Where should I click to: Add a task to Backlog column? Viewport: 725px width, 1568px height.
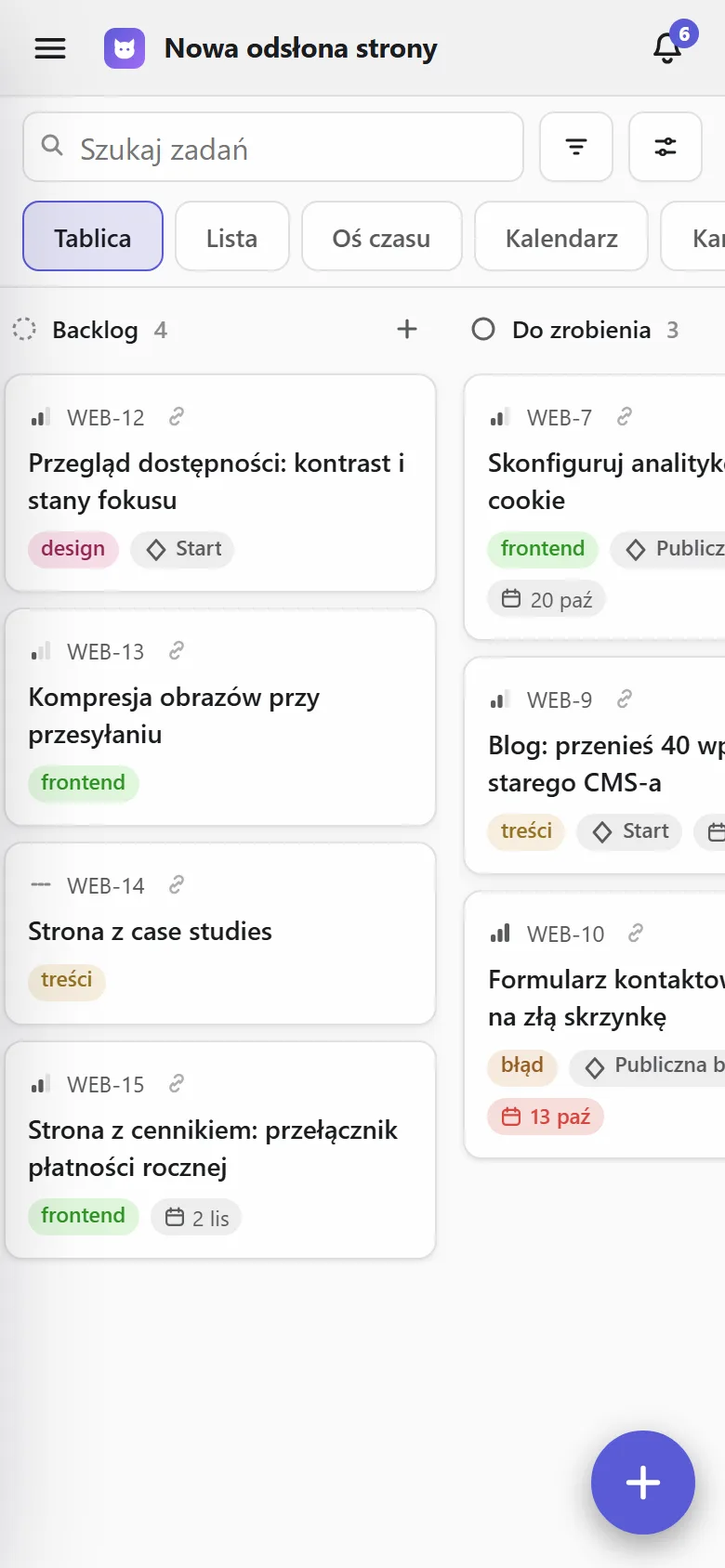tap(407, 329)
